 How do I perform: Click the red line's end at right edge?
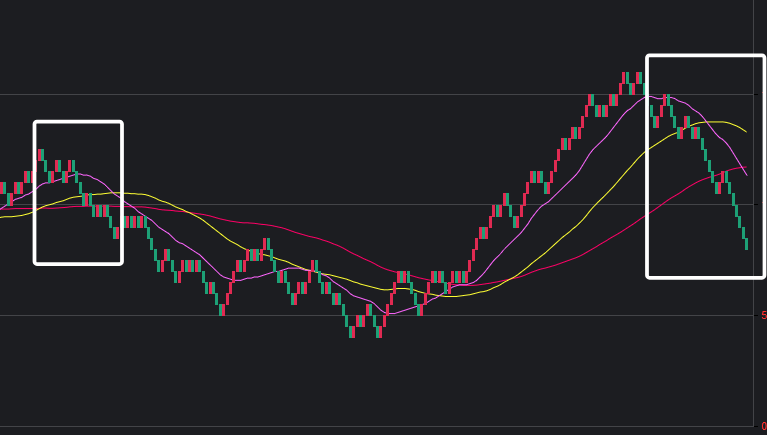point(745,168)
